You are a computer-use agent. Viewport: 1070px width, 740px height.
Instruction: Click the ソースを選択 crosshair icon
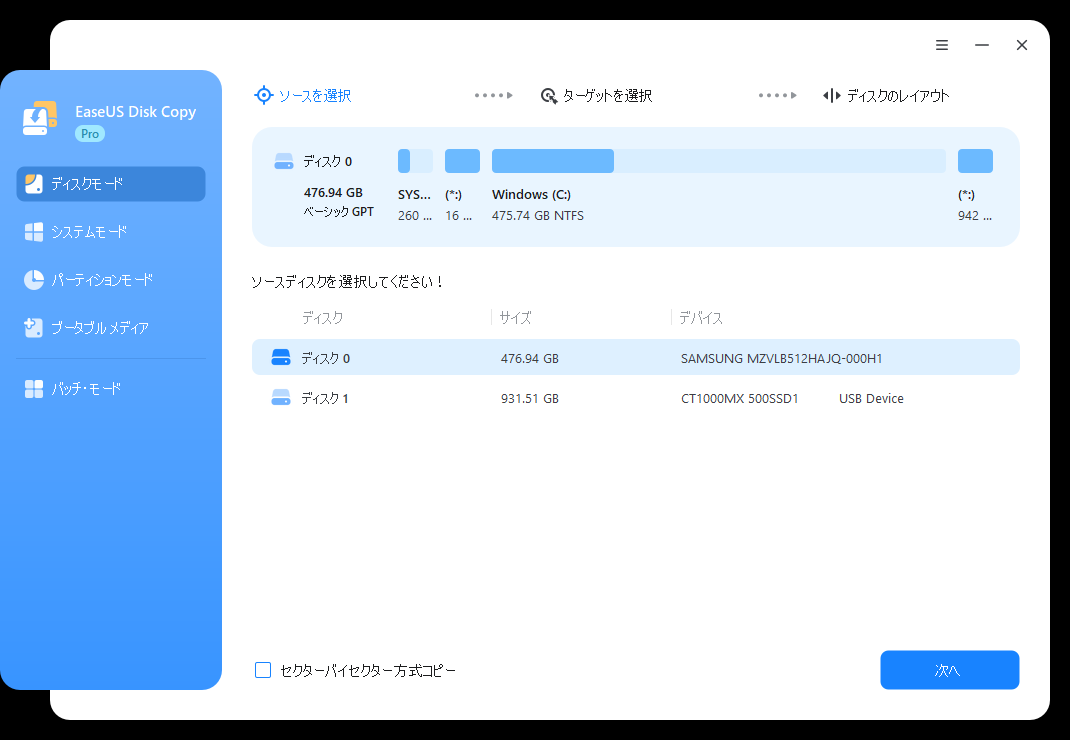pos(263,96)
